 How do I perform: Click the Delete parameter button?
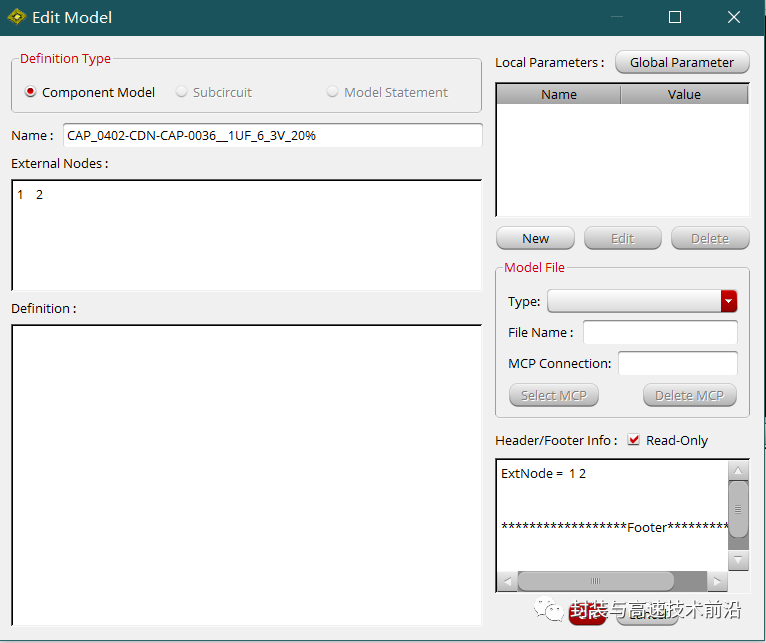coord(710,238)
